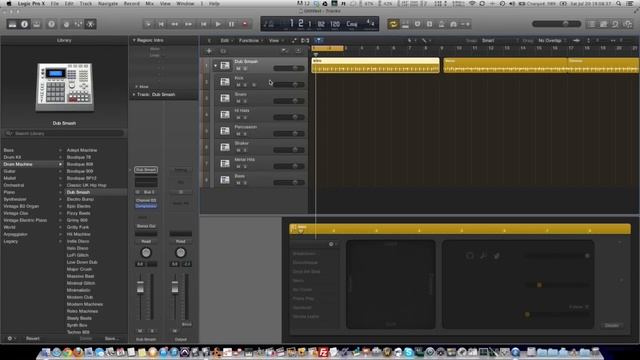
Task: Open the Snap dropdown set to Smart
Action: click(500, 40)
